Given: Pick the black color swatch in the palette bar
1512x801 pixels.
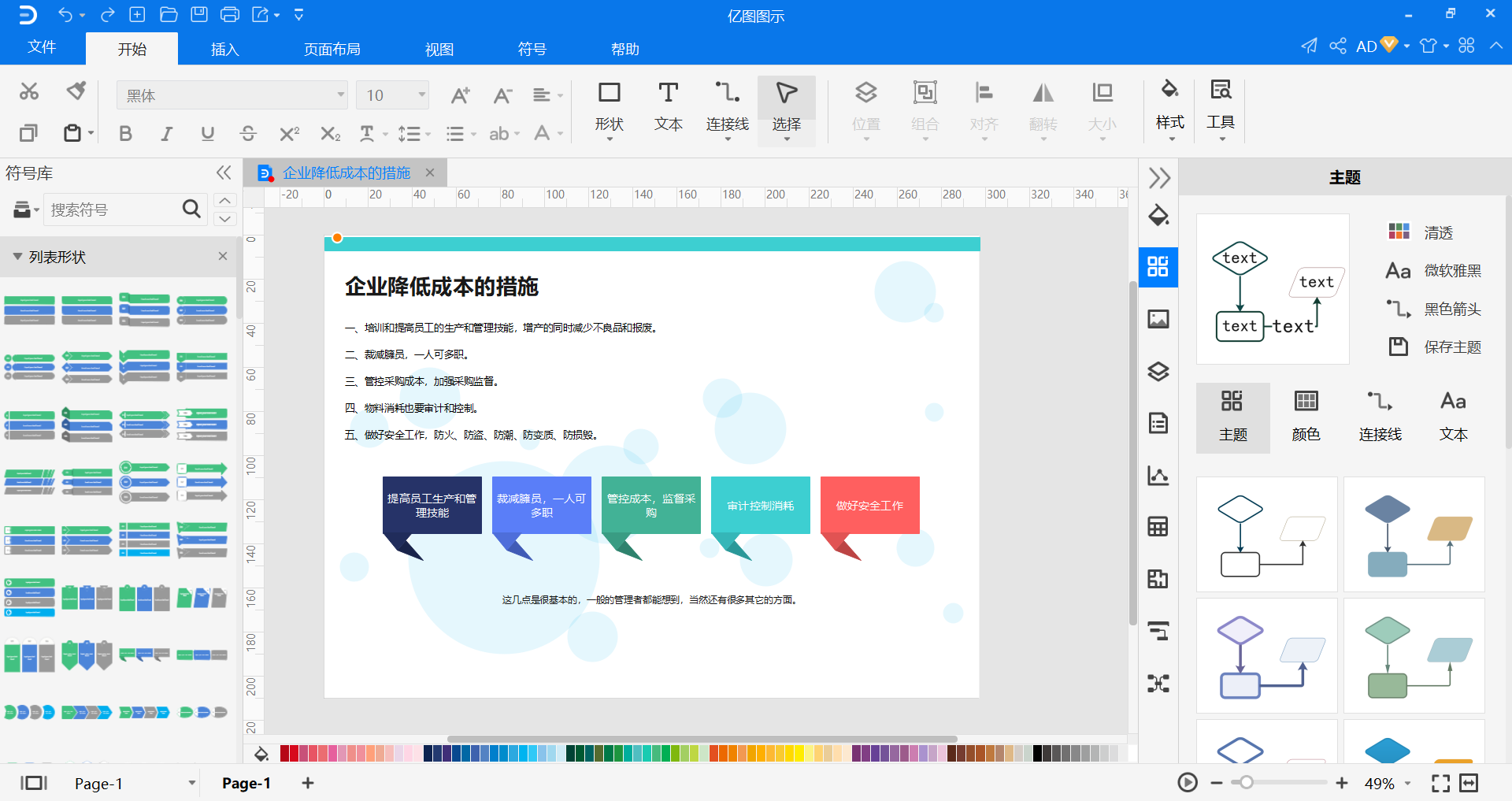Looking at the screenshot, I should click(x=1037, y=754).
